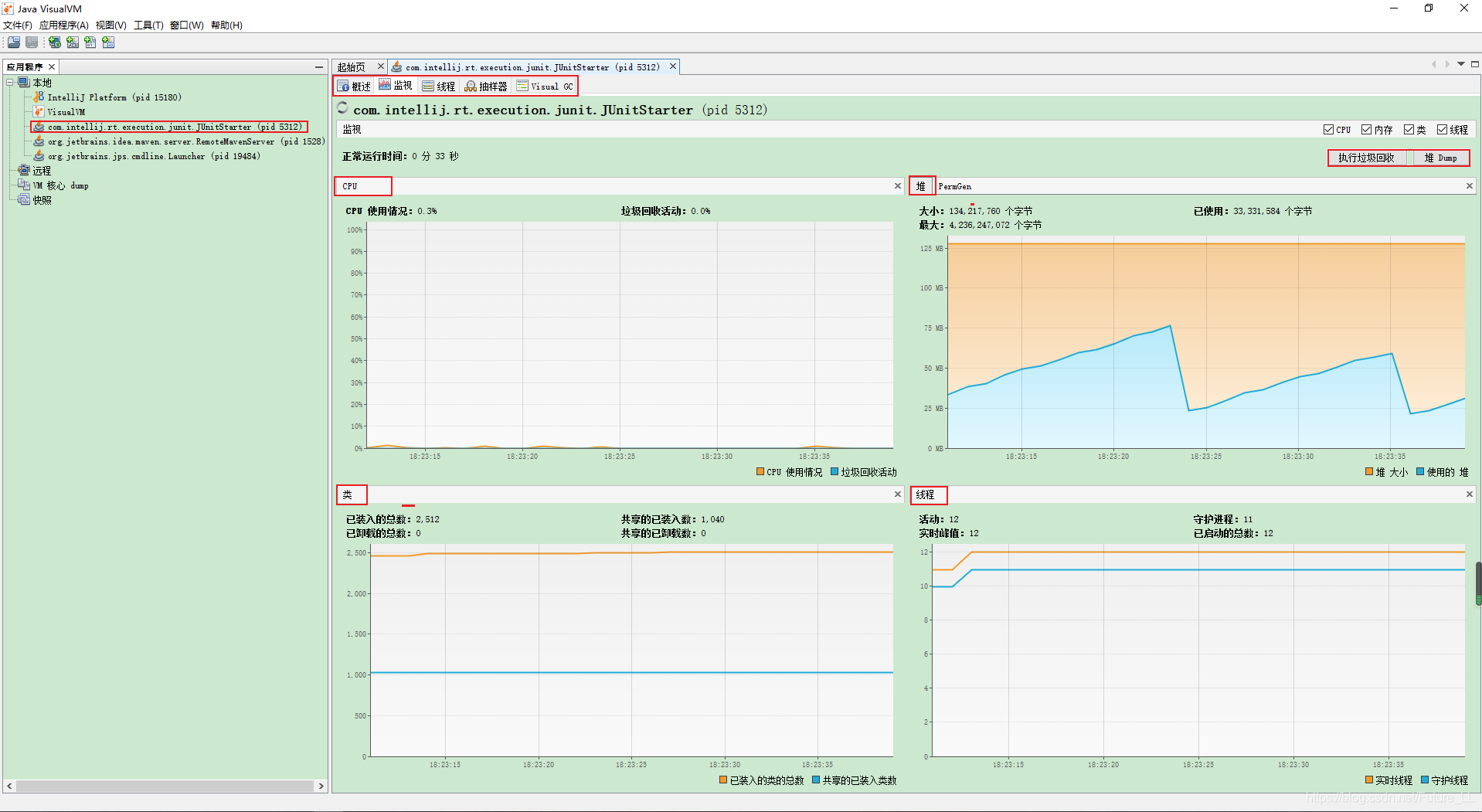Click the 本地 computer icon in tree

24,83
